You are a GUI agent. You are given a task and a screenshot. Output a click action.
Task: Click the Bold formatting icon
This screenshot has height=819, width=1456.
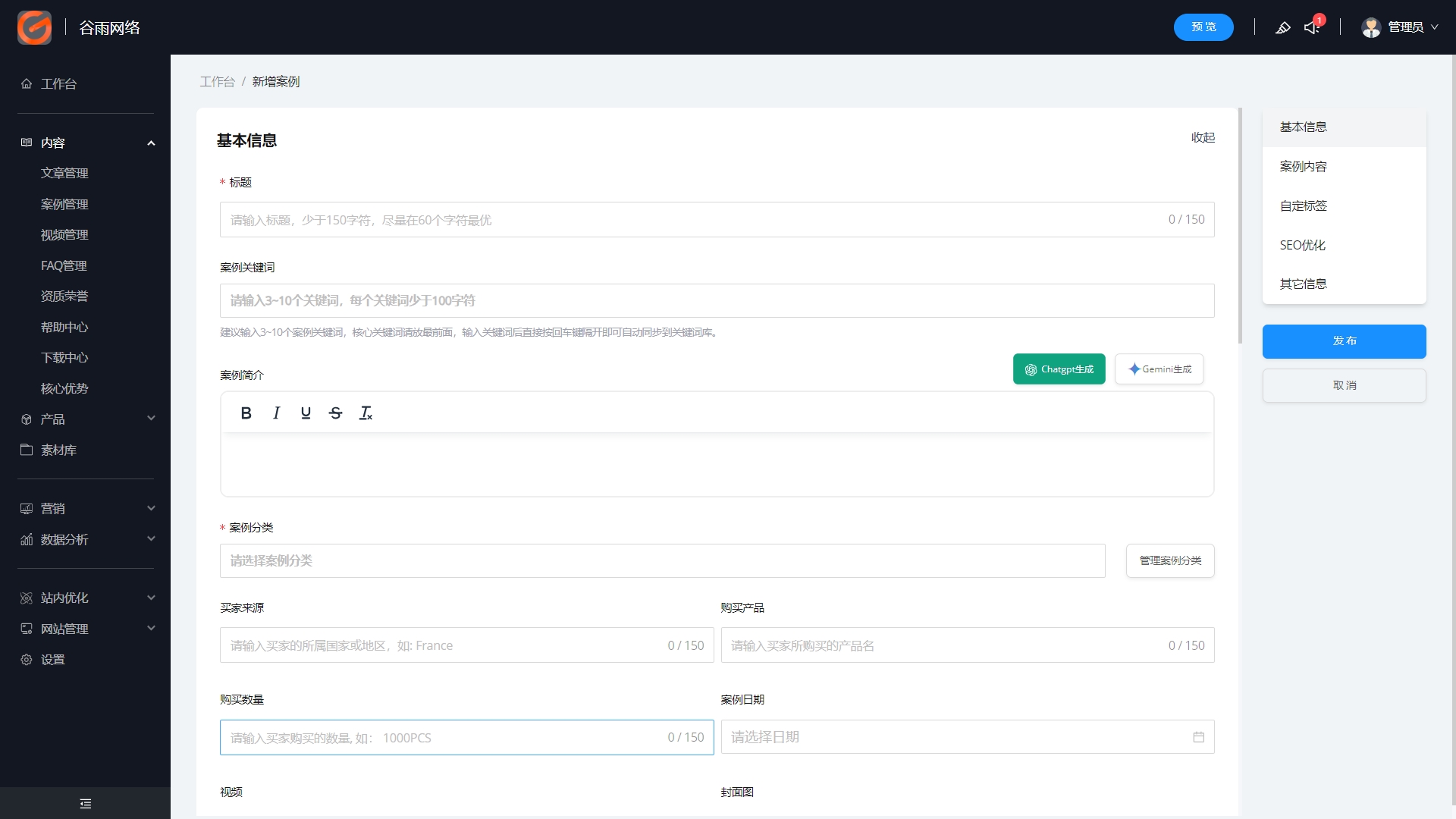point(246,413)
